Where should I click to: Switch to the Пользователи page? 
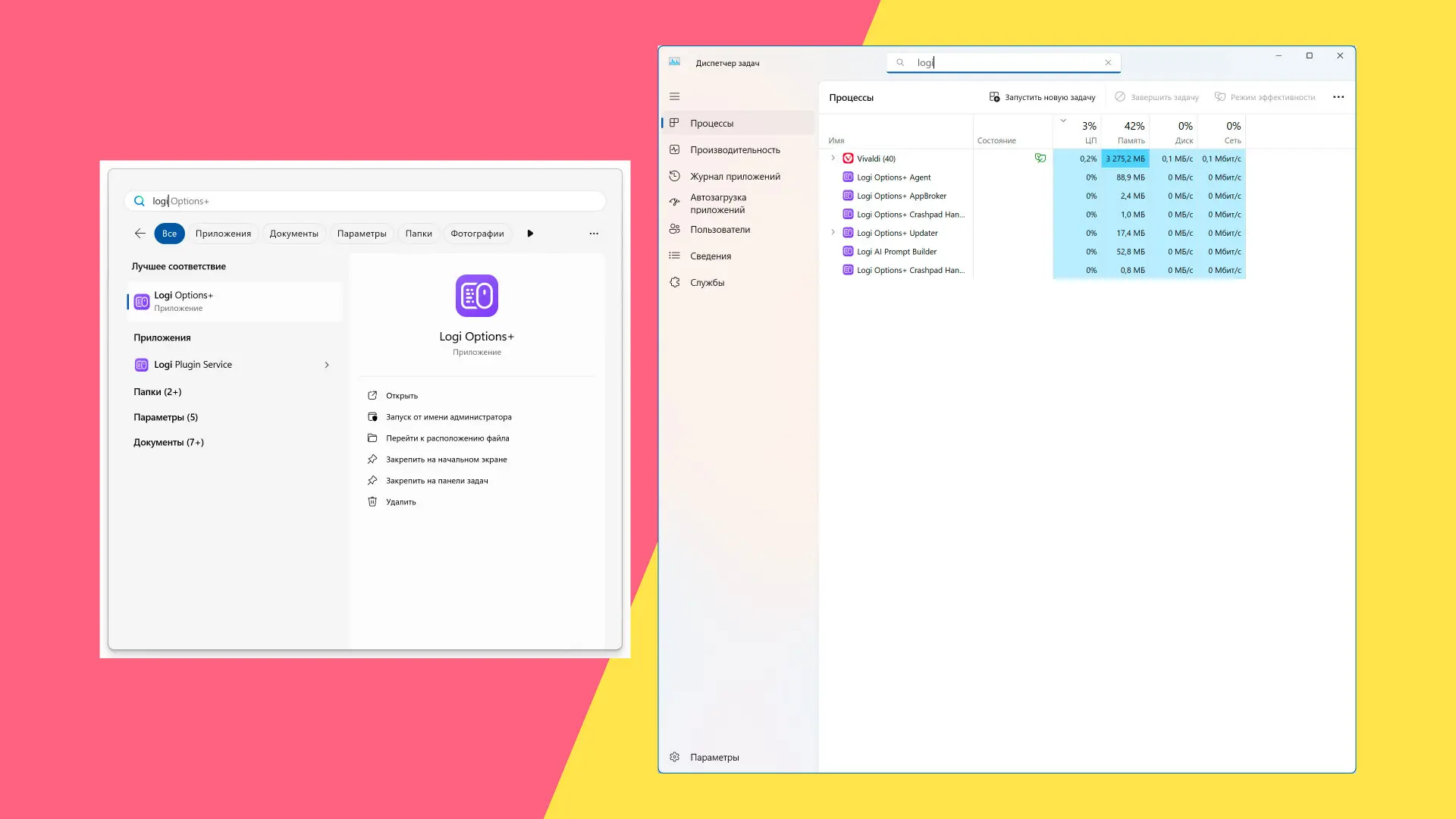coord(739,229)
